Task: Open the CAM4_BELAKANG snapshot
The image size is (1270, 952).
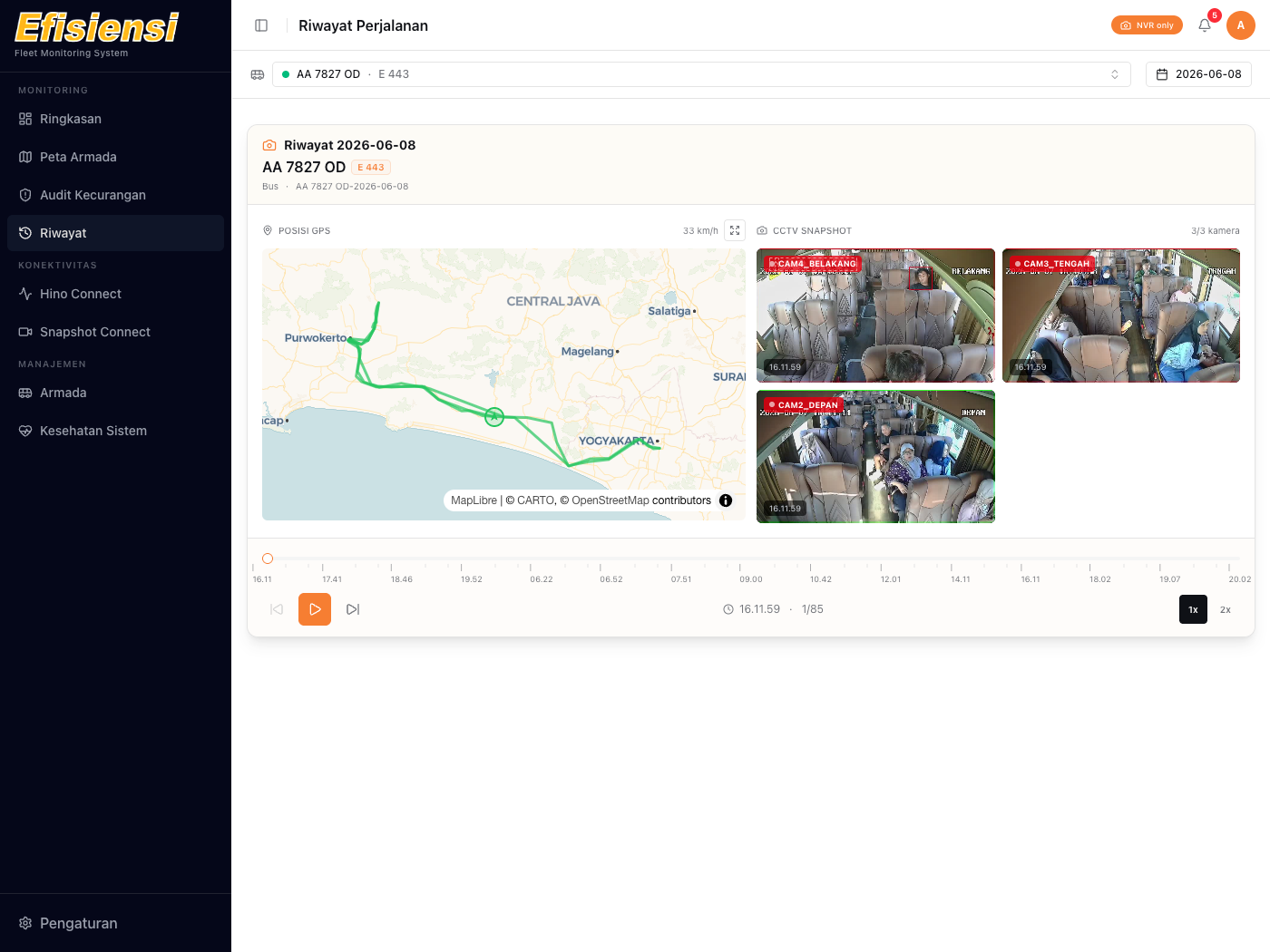Action: [875, 316]
